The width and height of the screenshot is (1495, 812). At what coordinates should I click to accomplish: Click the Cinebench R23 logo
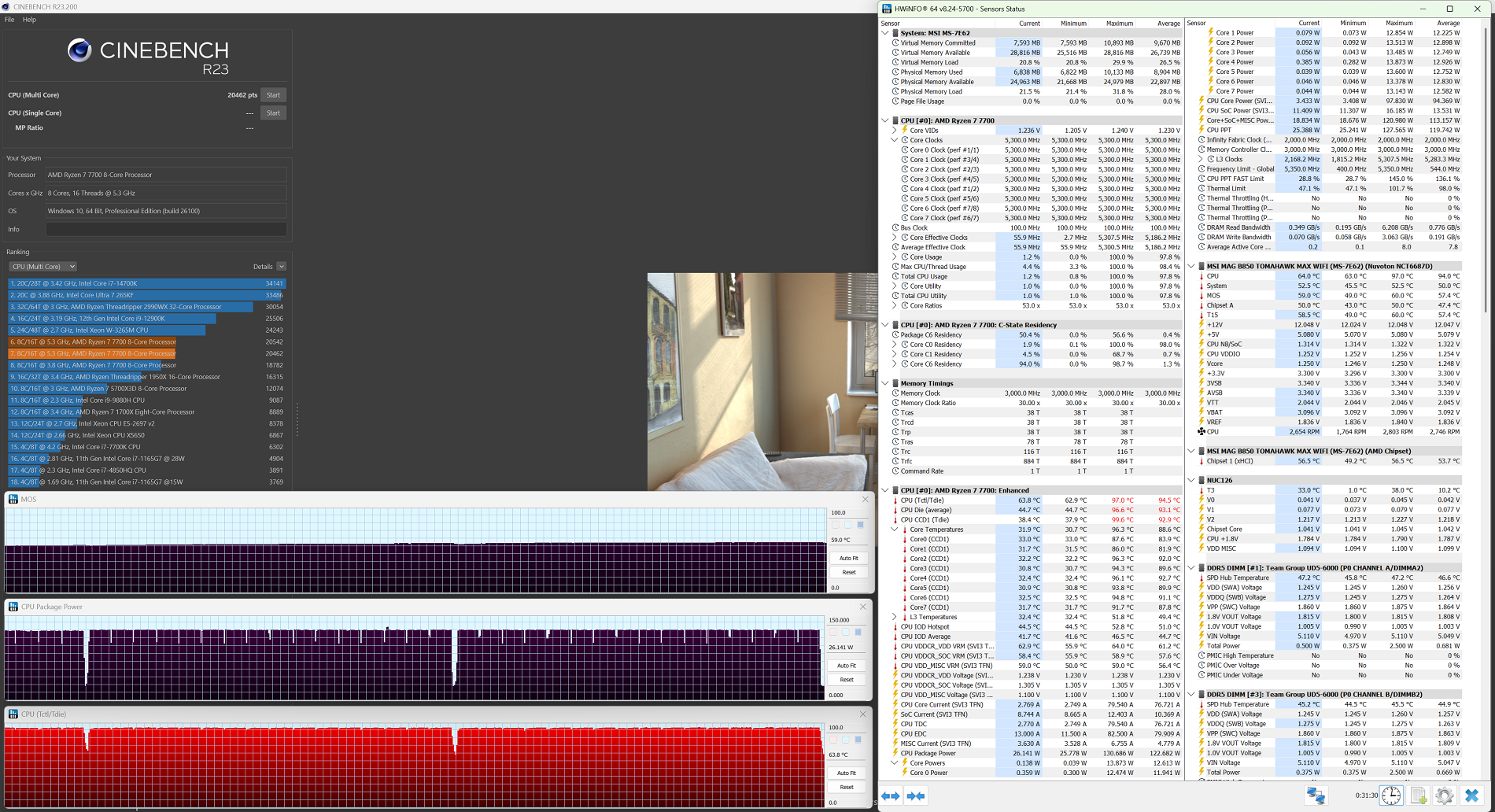(148, 57)
